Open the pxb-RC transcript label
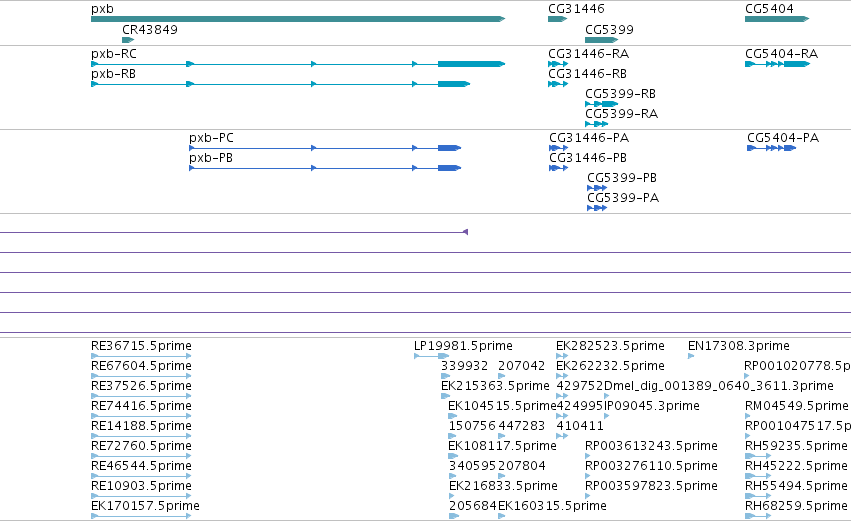The height and width of the screenshot is (521, 851). click(114, 54)
